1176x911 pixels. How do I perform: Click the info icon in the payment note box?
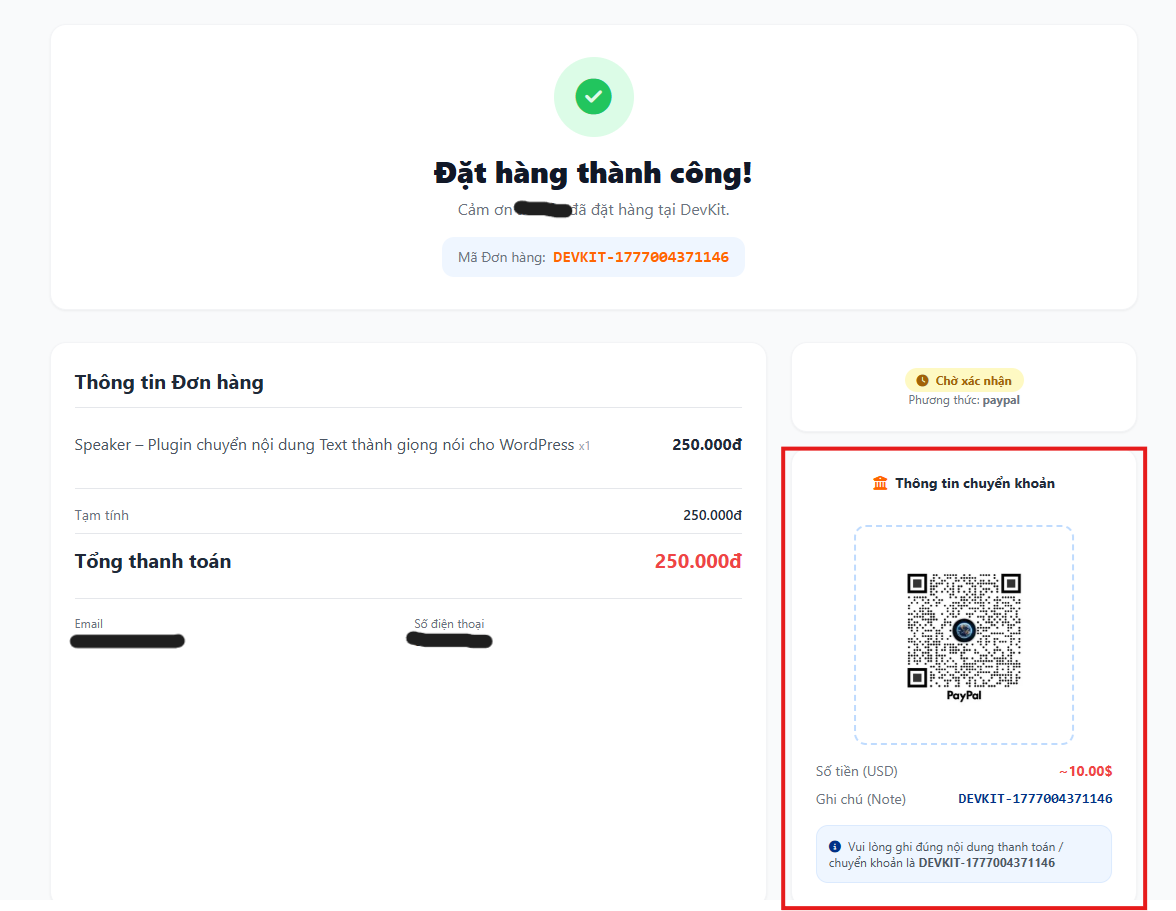tap(835, 845)
